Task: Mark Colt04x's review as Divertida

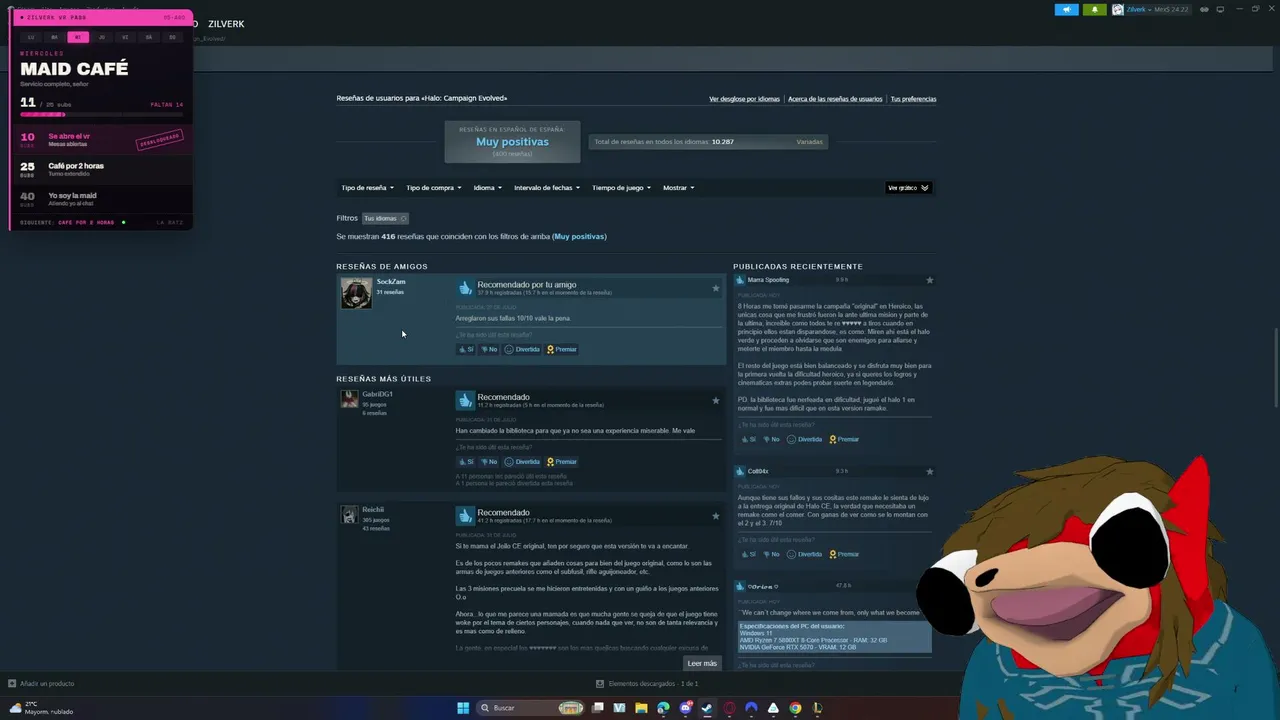Action: [805, 554]
